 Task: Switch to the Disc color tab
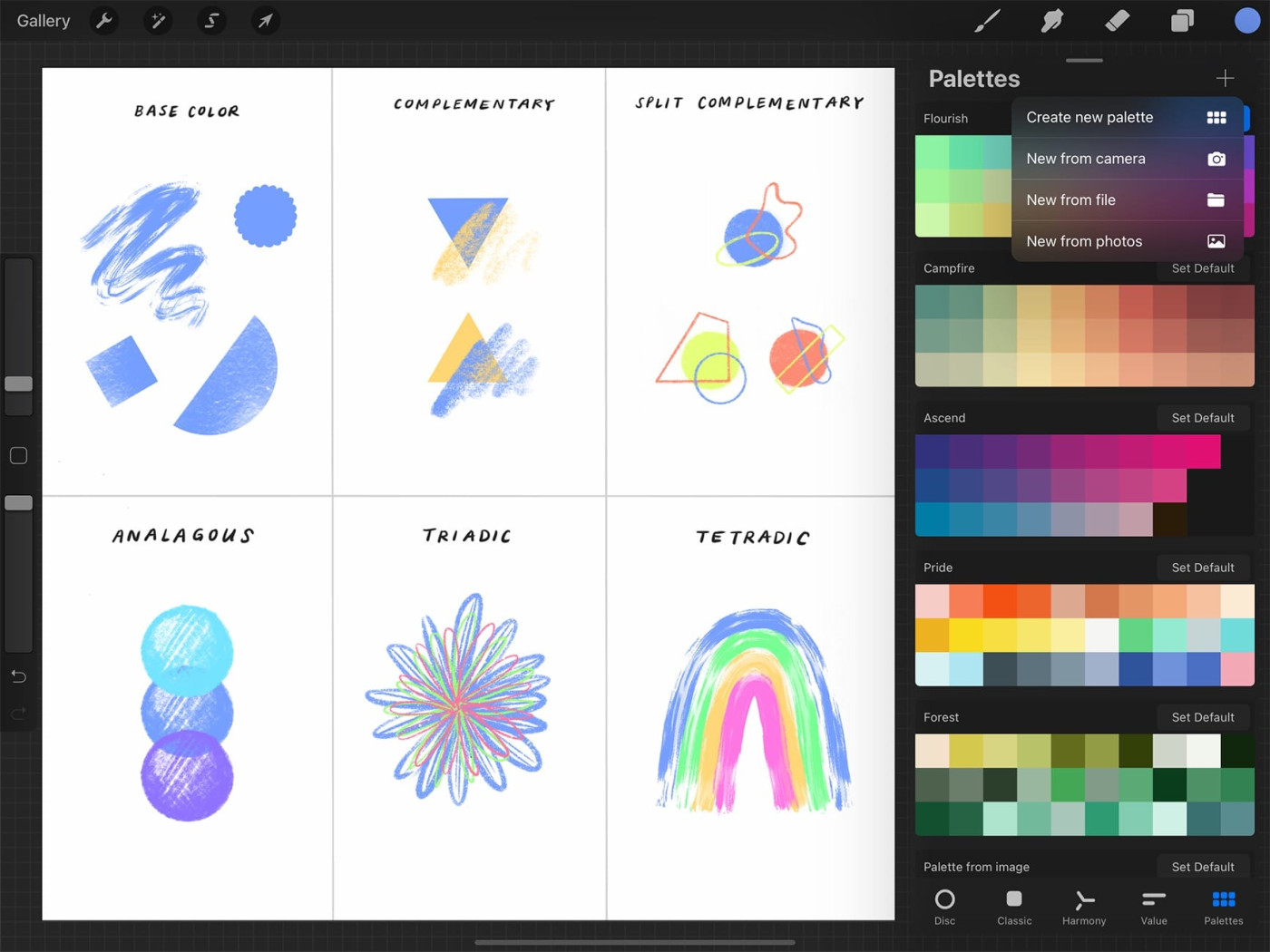(x=944, y=906)
